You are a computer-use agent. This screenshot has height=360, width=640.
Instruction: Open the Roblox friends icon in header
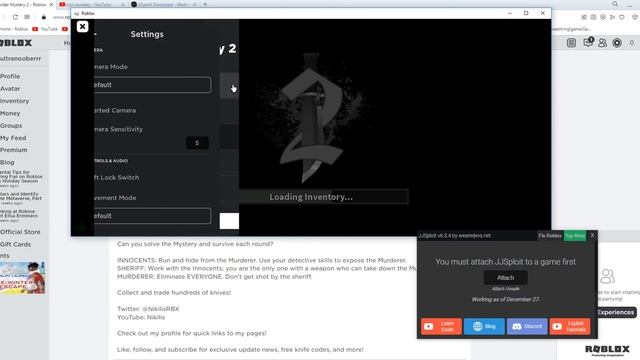(602, 42)
